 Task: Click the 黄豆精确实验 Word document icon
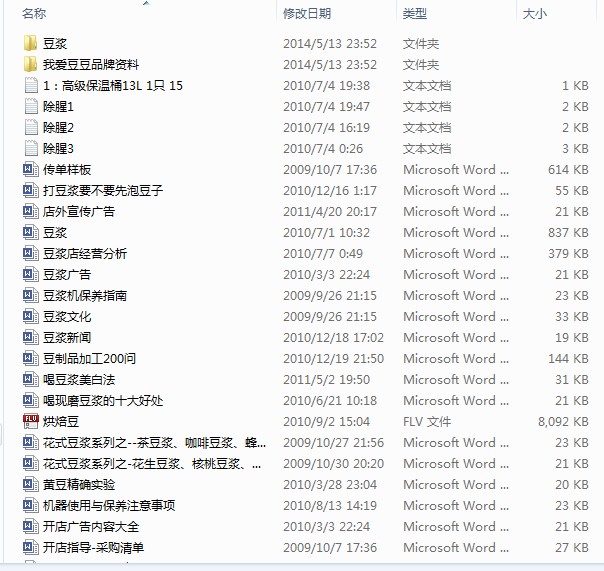point(30,485)
